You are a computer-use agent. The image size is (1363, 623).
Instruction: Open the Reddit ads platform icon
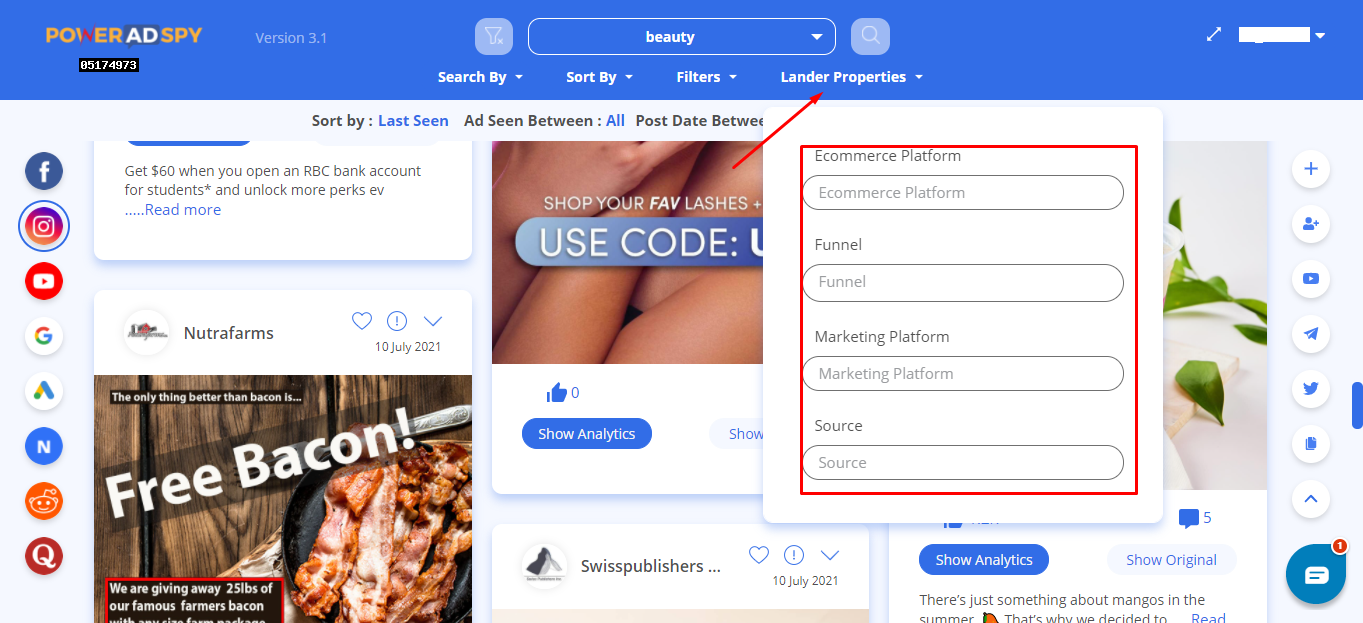point(44,500)
